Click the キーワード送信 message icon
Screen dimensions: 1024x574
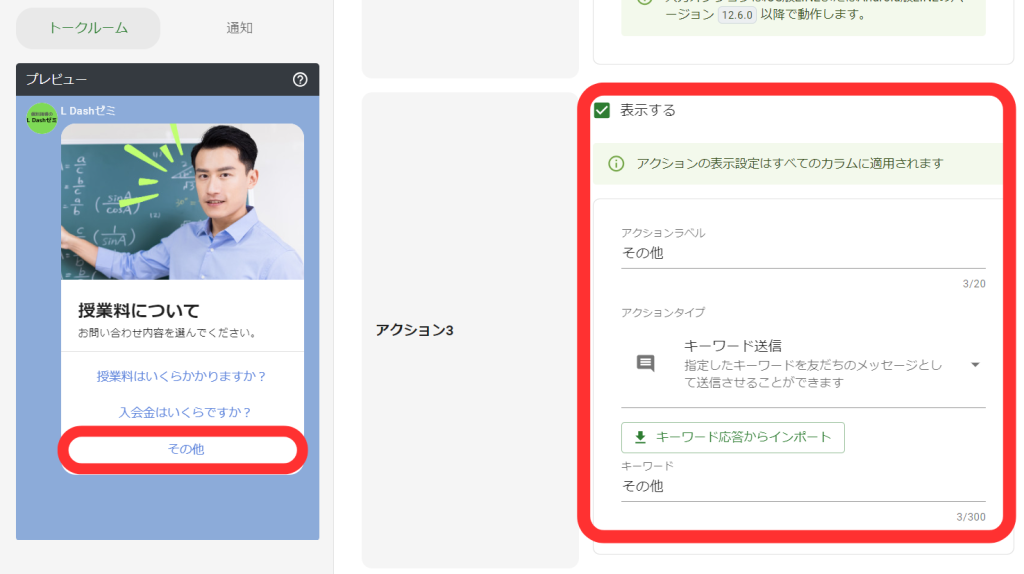(645, 363)
